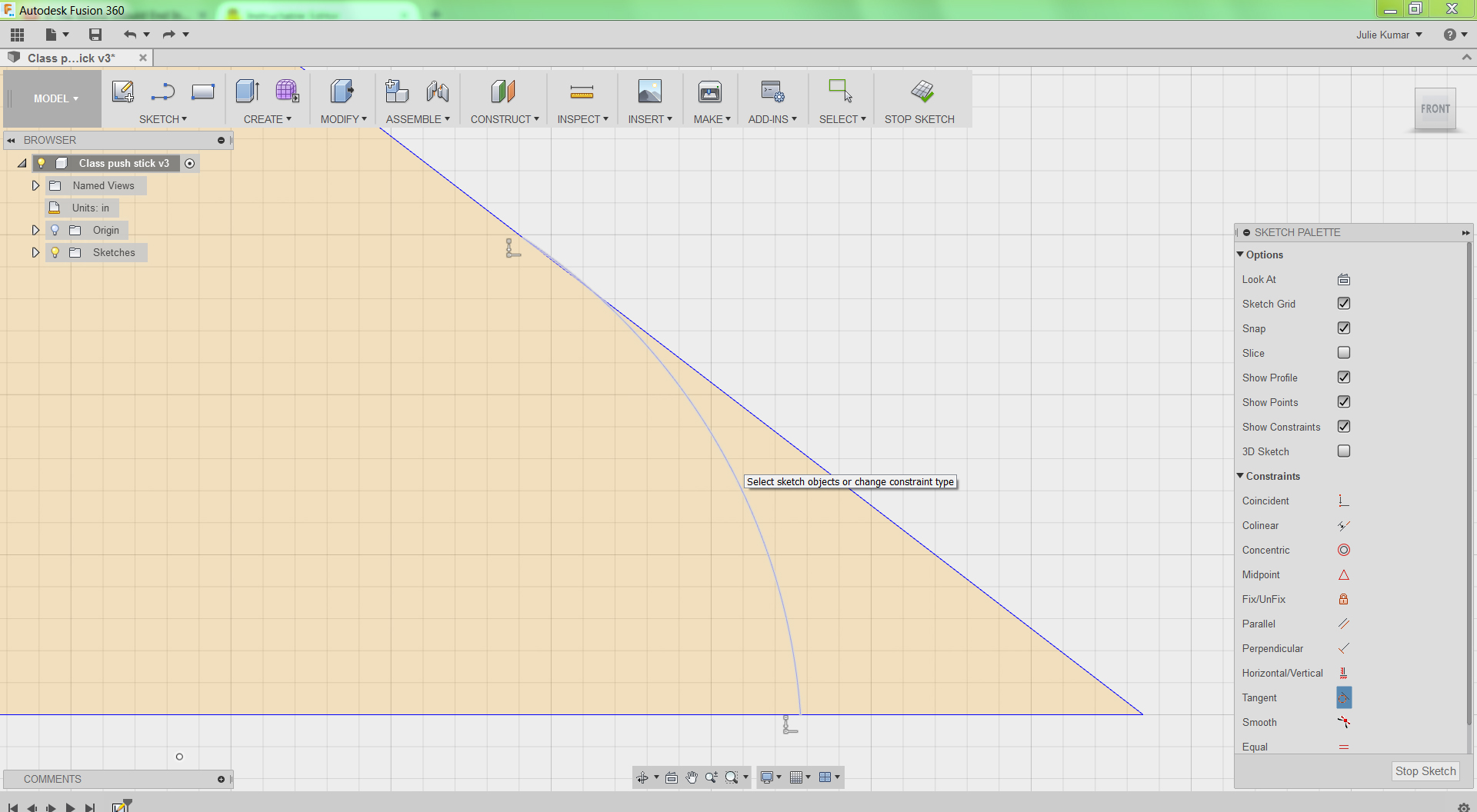Click the Look At icon in palette
1477x812 pixels.
click(1344, 279)
